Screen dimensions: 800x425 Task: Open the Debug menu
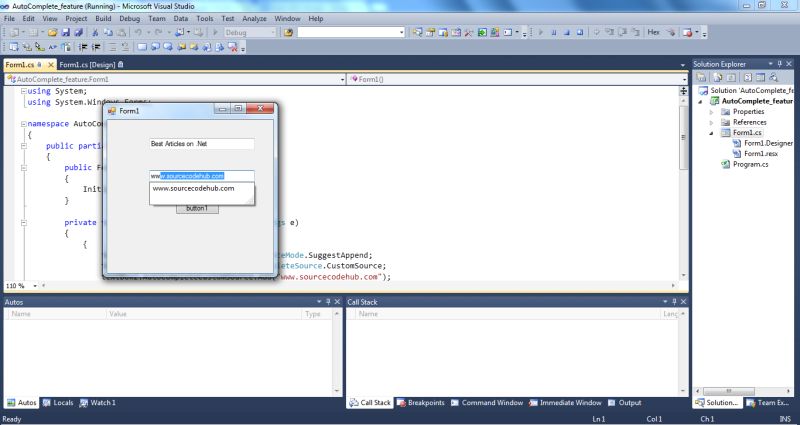130,18
